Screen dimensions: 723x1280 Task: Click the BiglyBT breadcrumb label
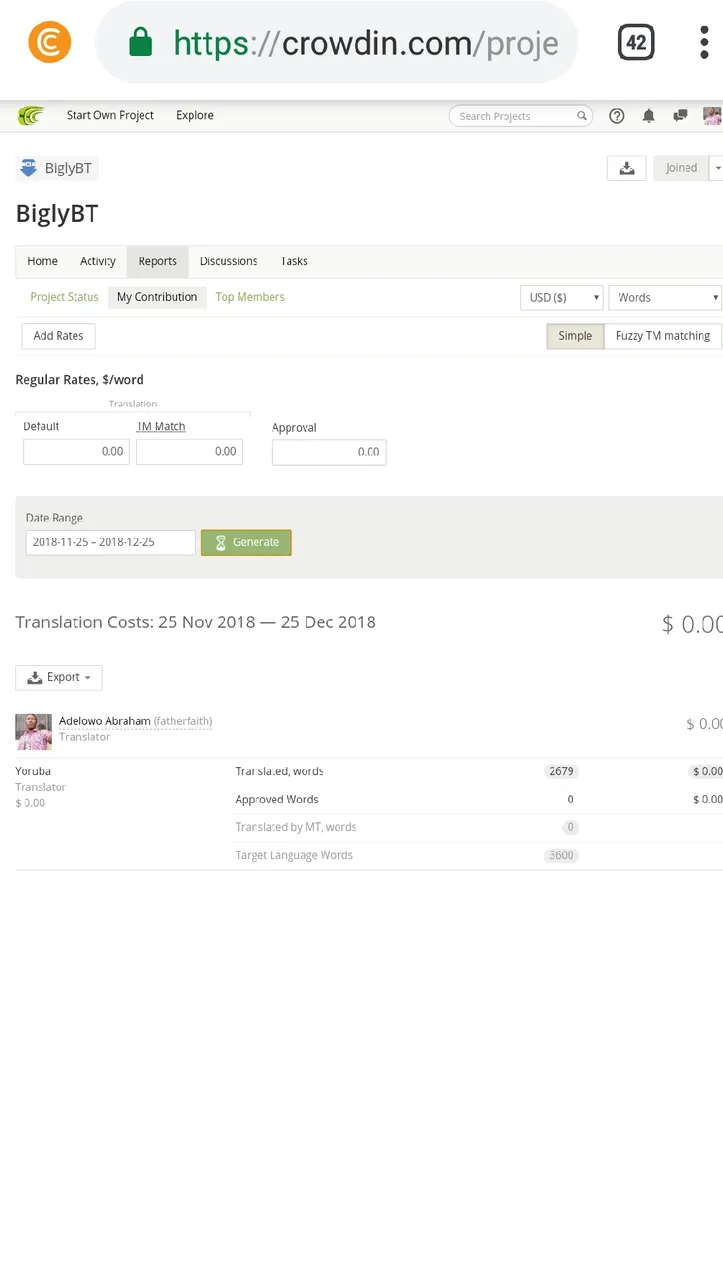(68, 168)
